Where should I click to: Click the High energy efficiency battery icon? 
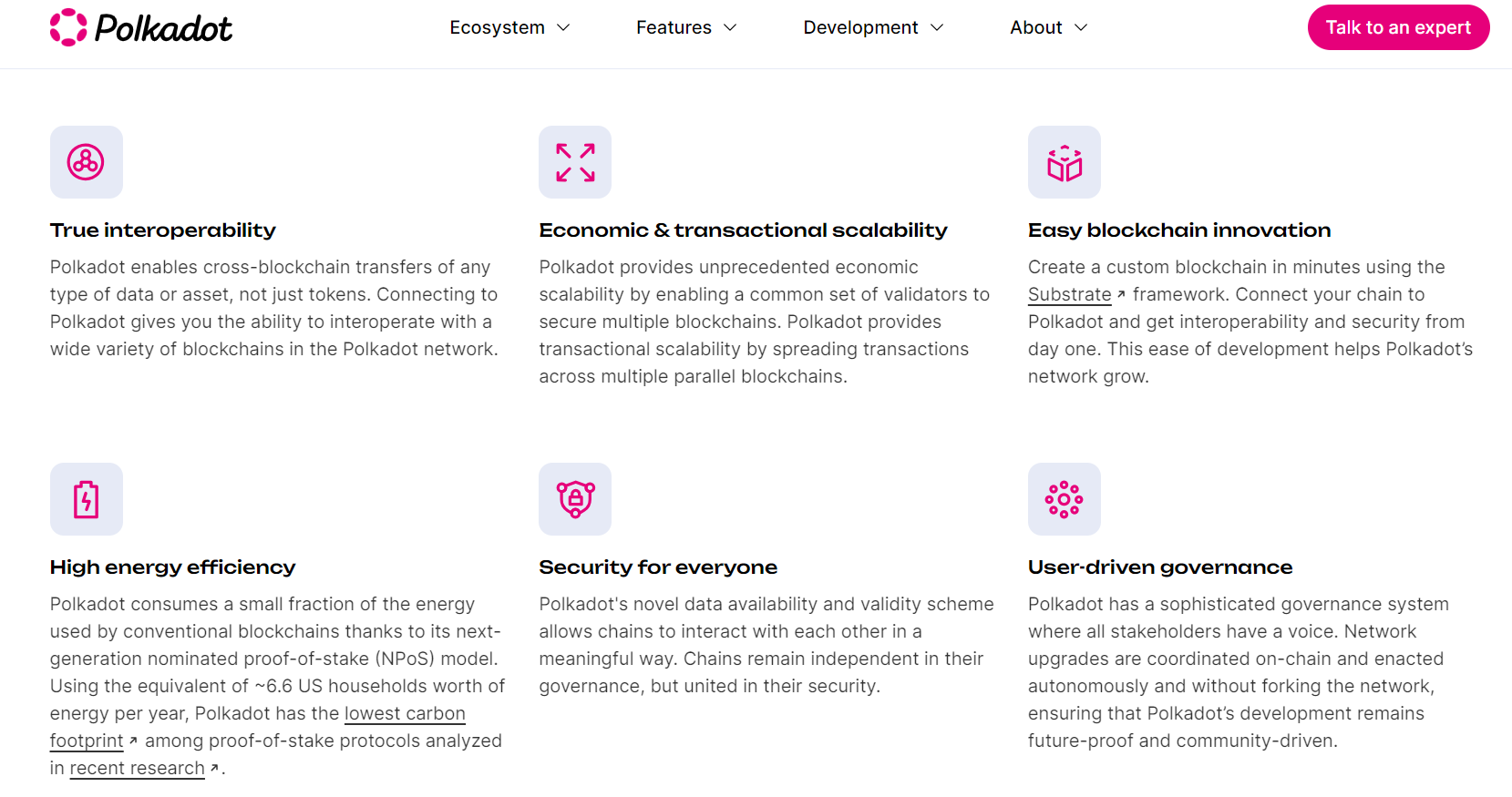pos(86,499)
